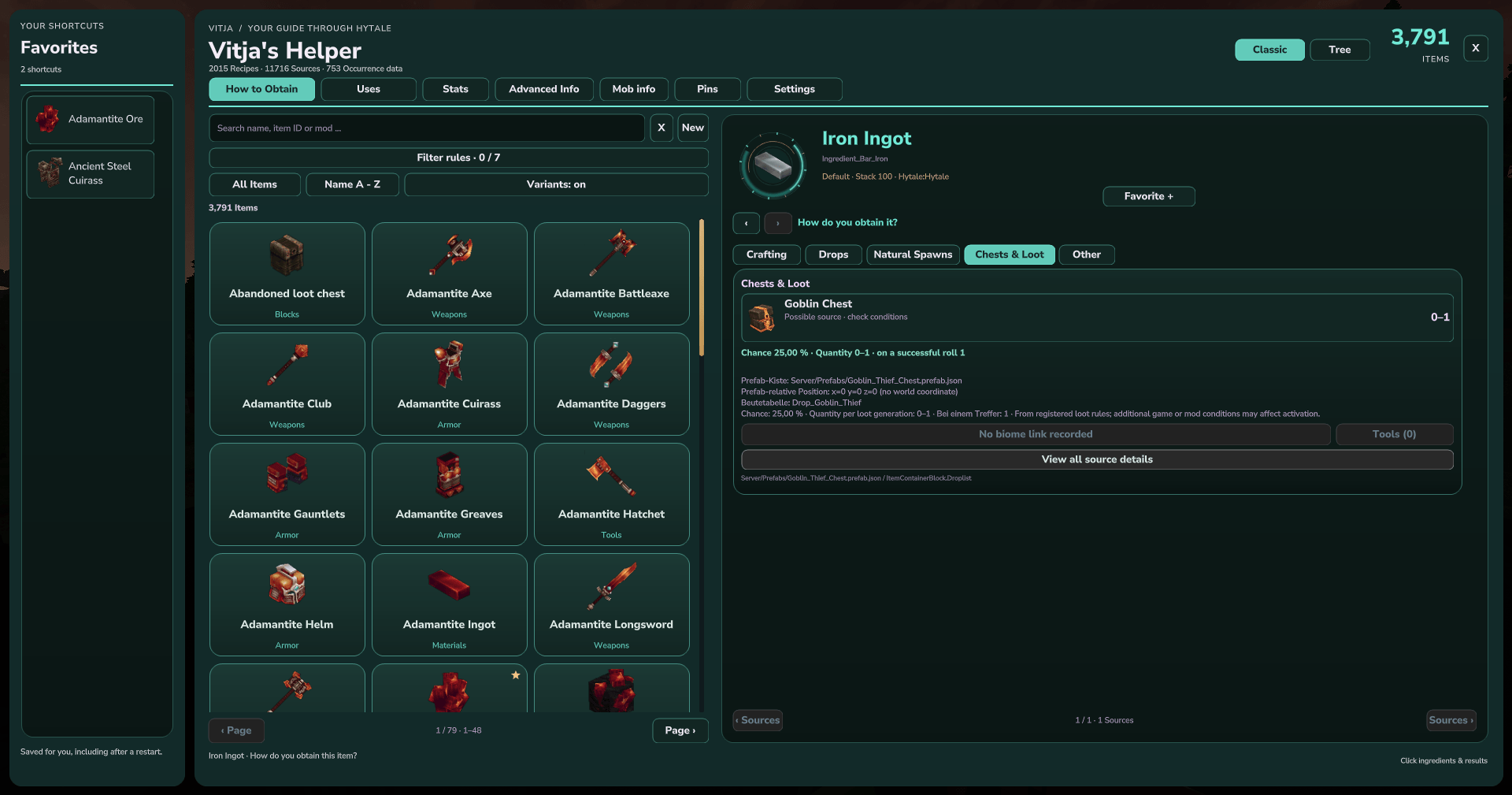Open the All Items category filter
Image resolution: width=1512 pixels, height=795 pixels.
[x=254, y=184]
